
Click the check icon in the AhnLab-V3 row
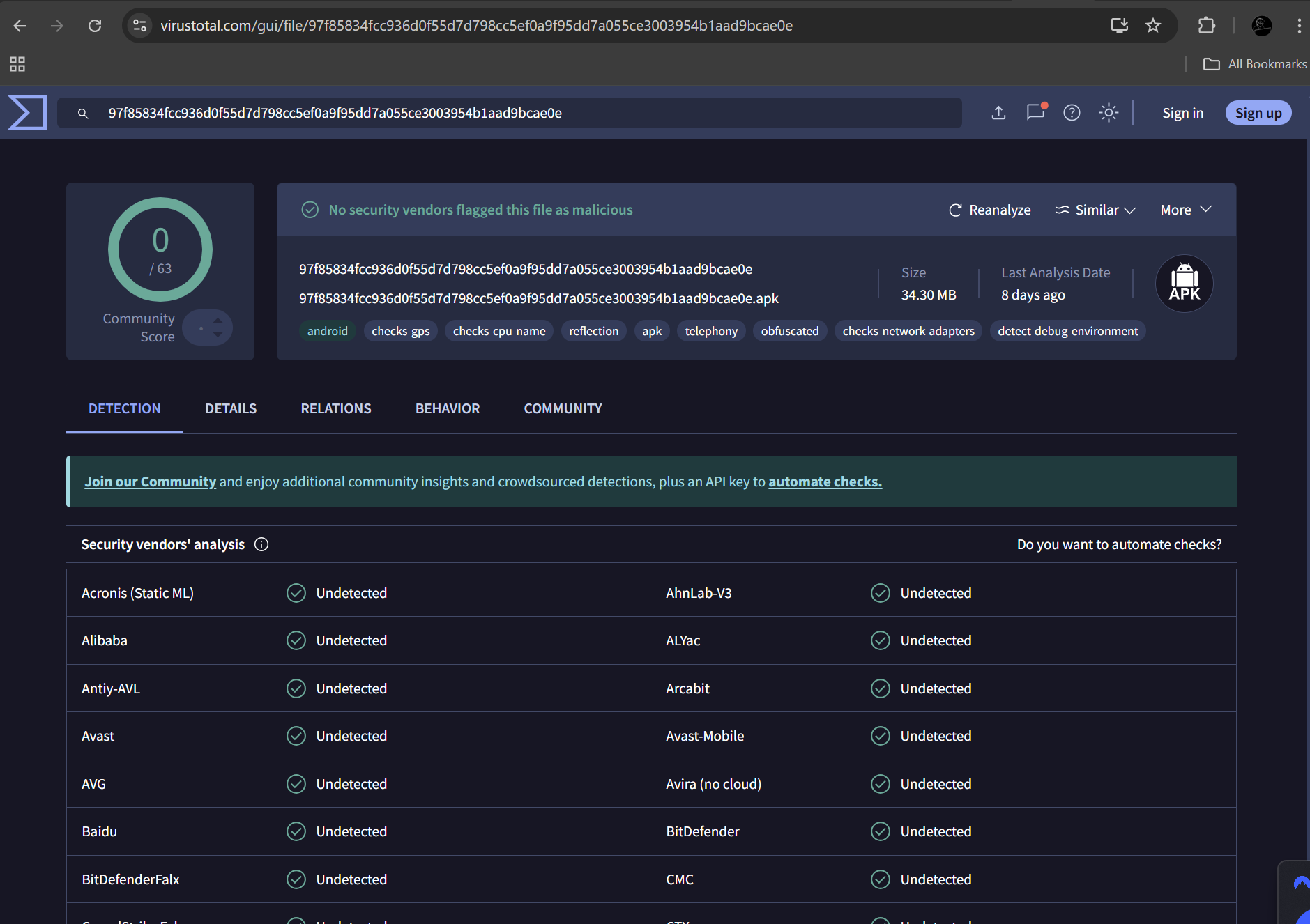click(881, 593)
